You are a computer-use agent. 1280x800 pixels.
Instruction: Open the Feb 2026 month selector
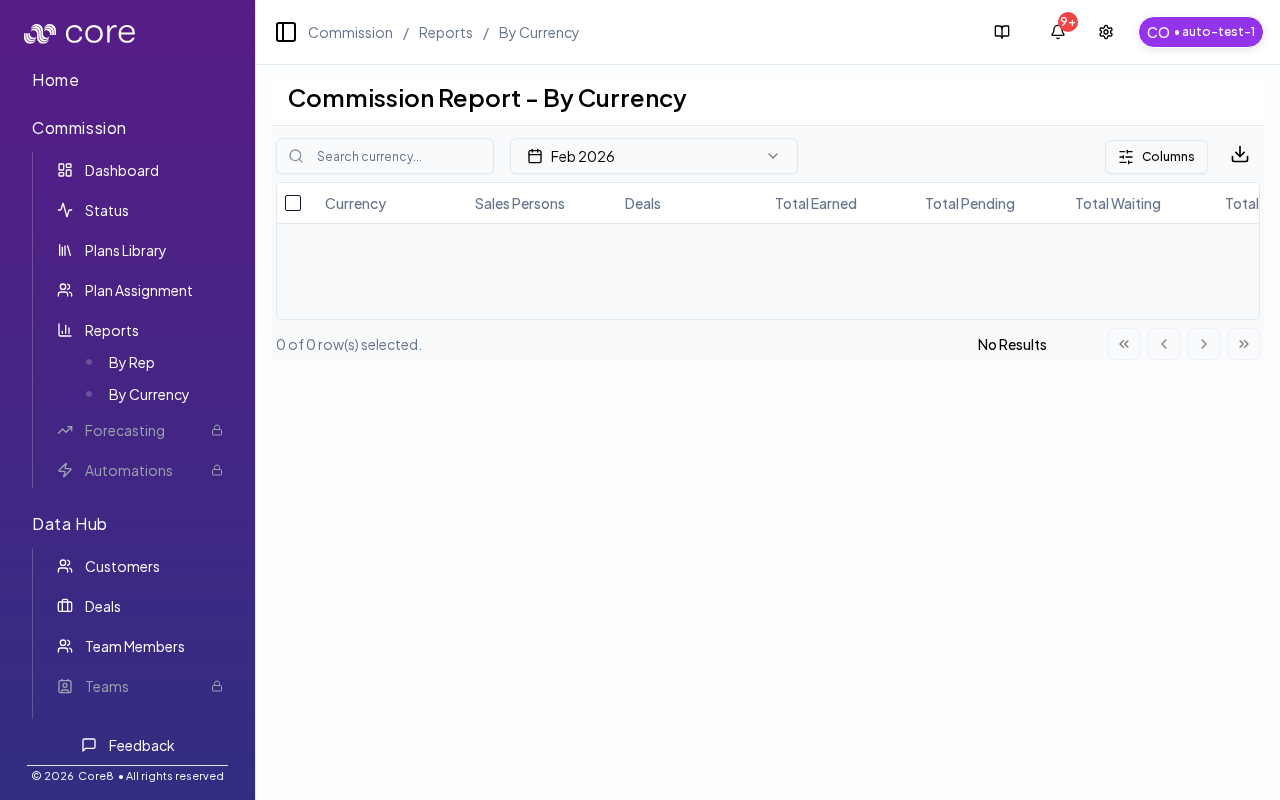654,156
